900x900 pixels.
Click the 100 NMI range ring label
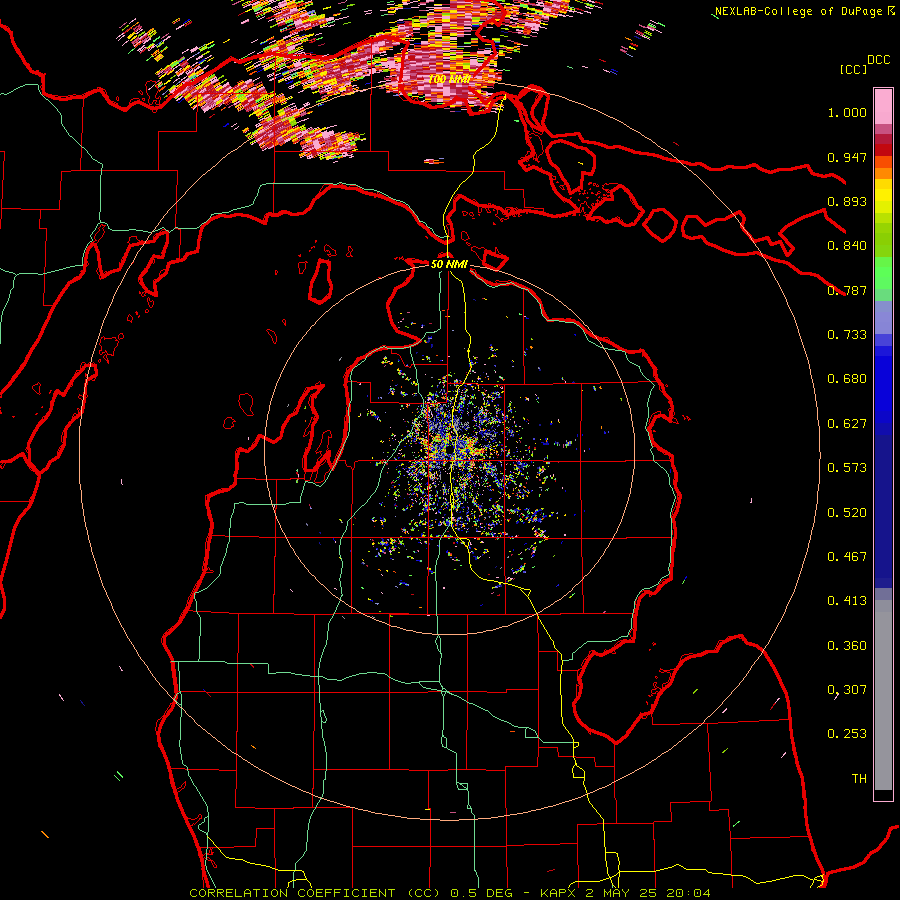tap(450, 79)
